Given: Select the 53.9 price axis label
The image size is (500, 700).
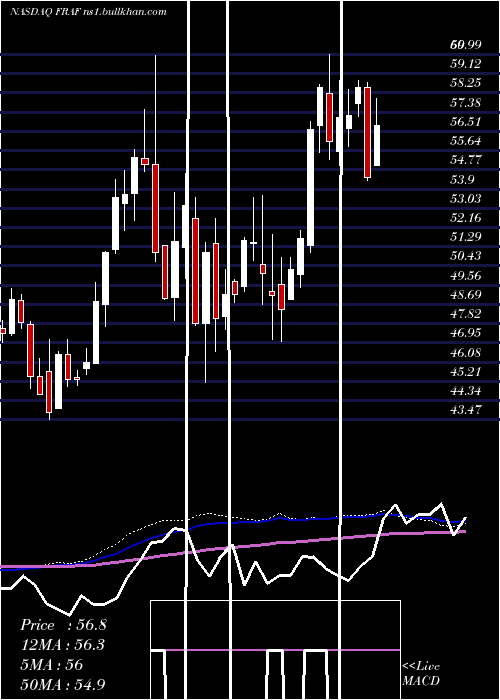Looking at the screenshot, I should (462, 179).
